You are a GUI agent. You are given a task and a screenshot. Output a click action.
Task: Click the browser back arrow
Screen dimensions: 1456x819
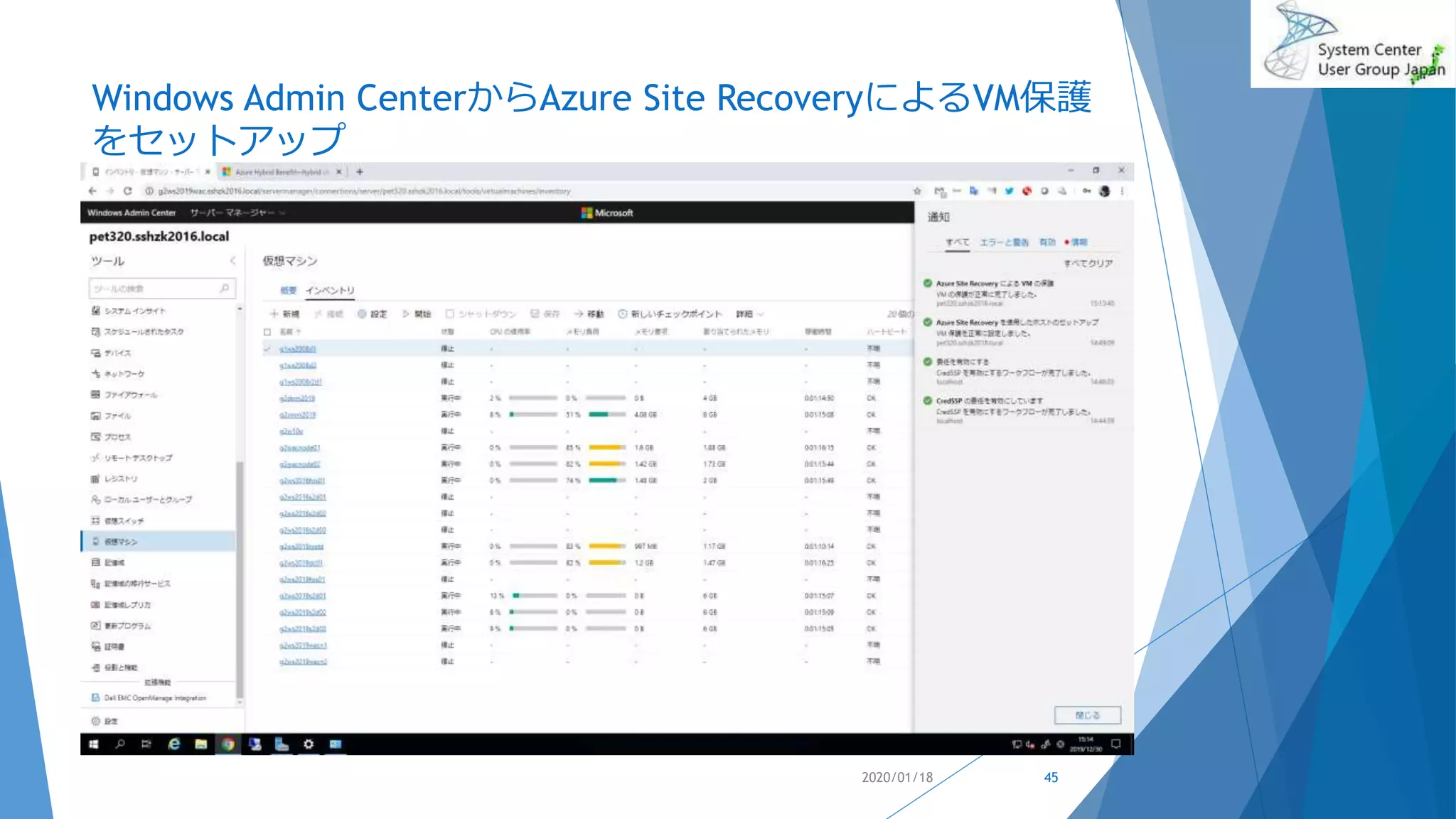coord(92,191)
